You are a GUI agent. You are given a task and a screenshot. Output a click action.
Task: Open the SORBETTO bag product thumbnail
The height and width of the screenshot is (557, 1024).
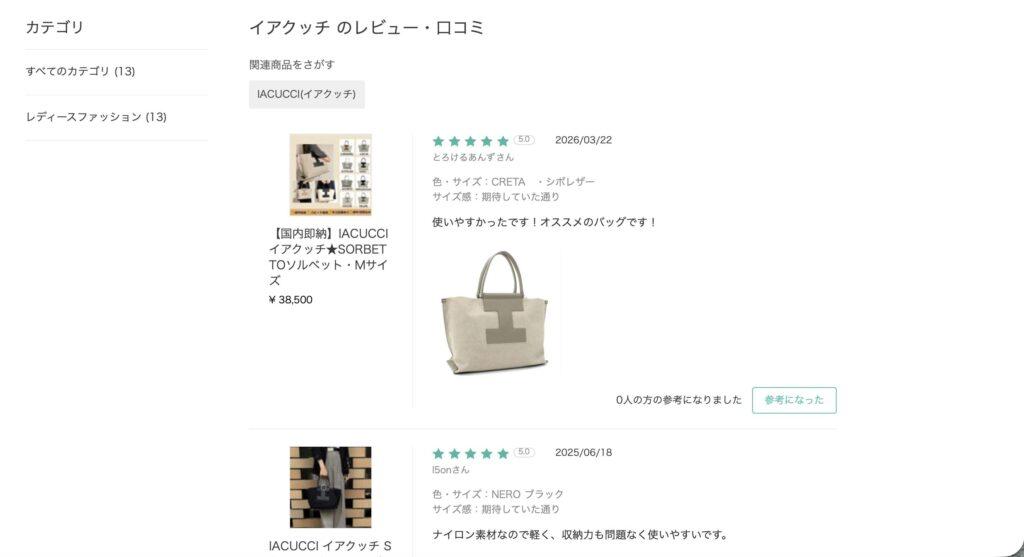pyautogui.click(x=330, y=174)
